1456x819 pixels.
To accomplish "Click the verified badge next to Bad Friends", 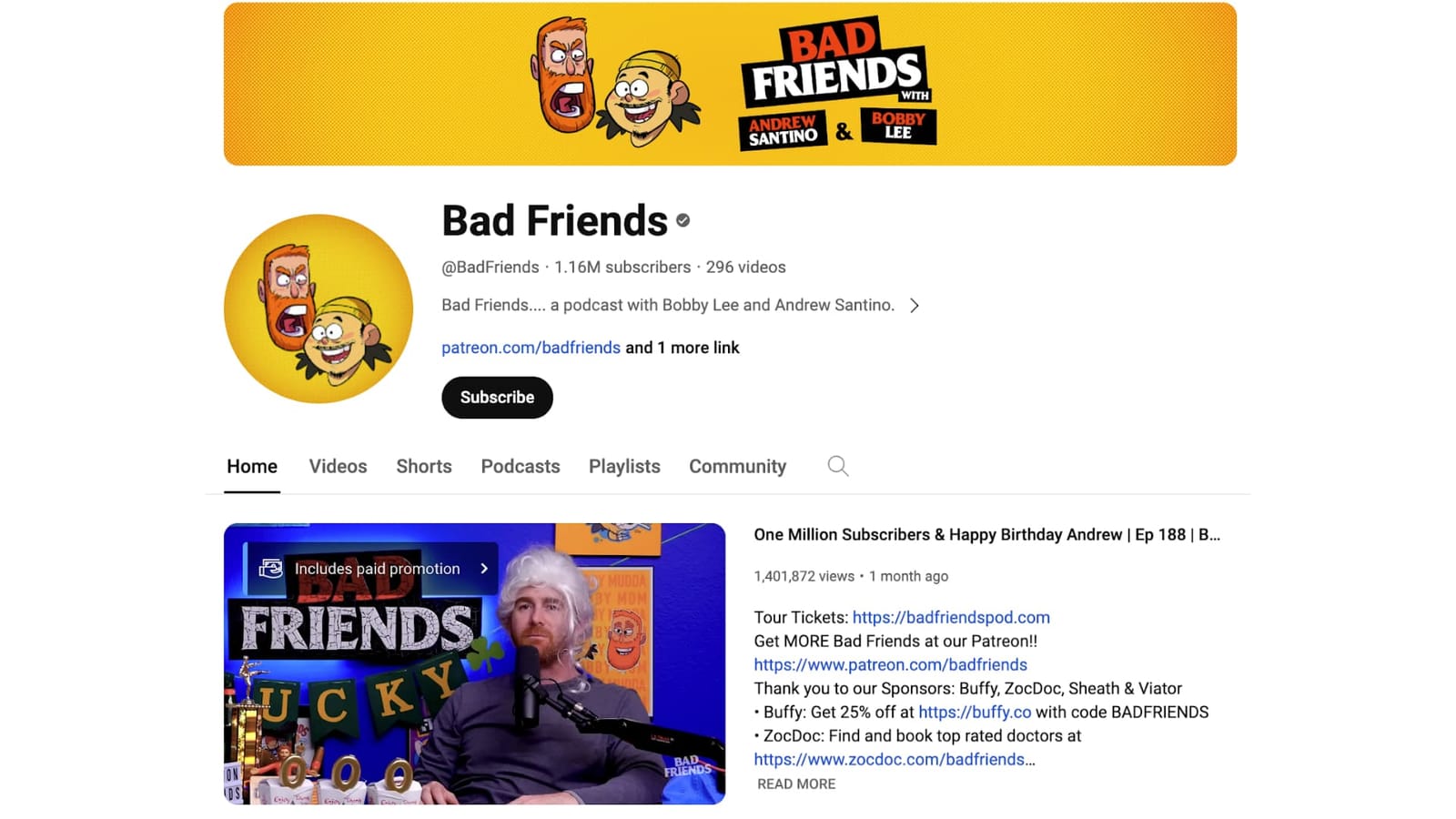I will (683, 220).
